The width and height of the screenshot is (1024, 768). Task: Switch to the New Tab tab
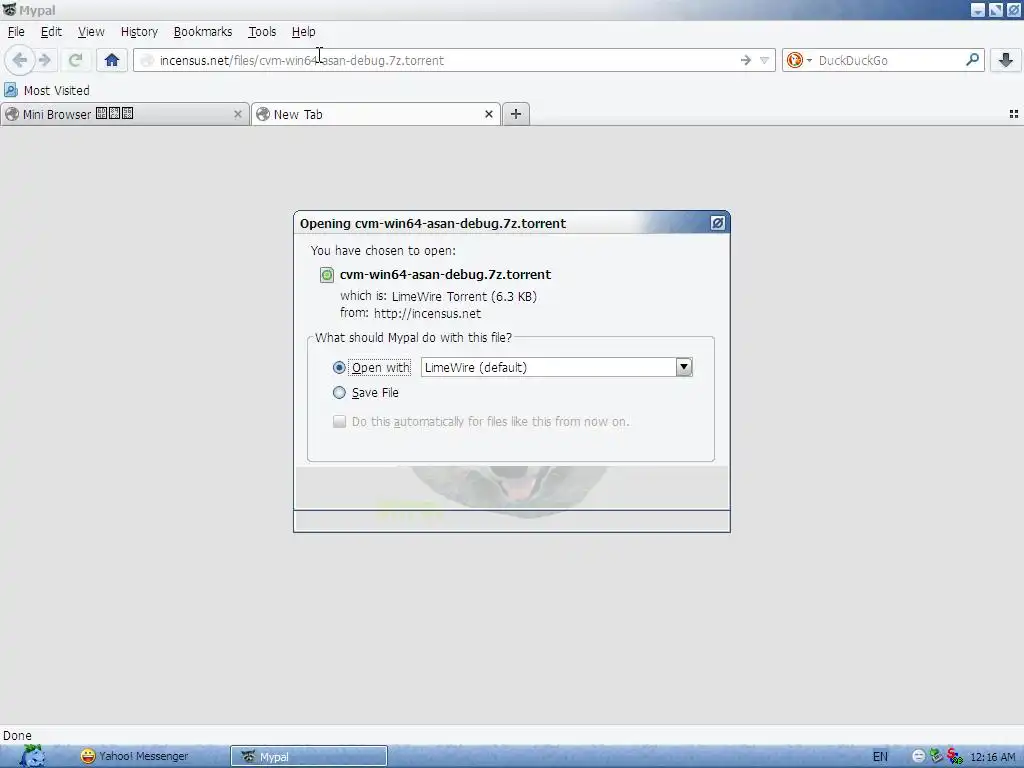[x=376, y=114]
